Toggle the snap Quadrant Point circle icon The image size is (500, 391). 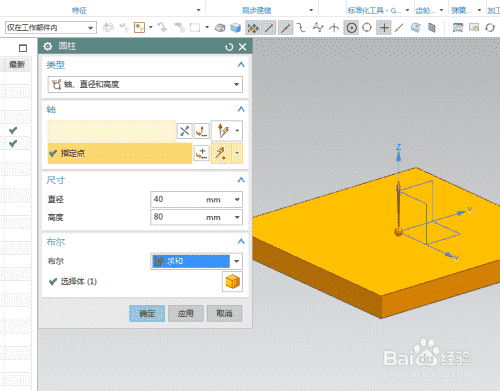[367, 28]
